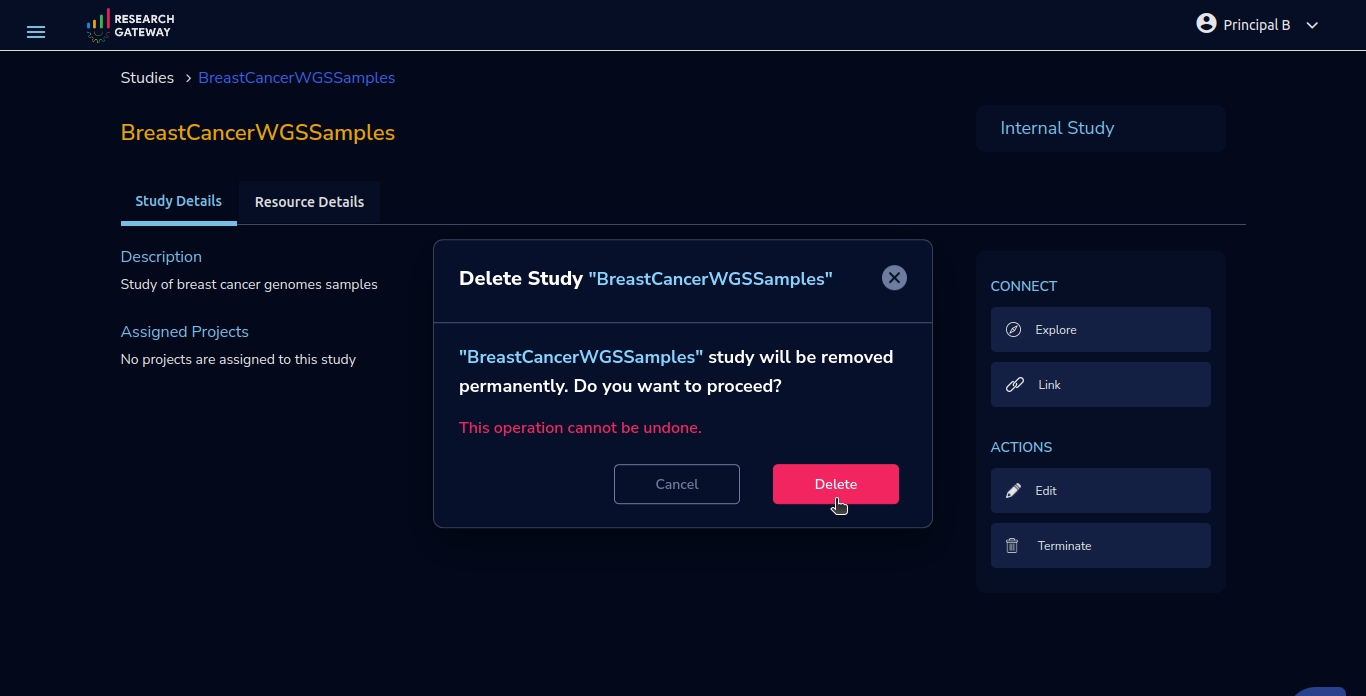
Task: Click the Principal B user avatar icon
Action: click(x=1206, y=23)
